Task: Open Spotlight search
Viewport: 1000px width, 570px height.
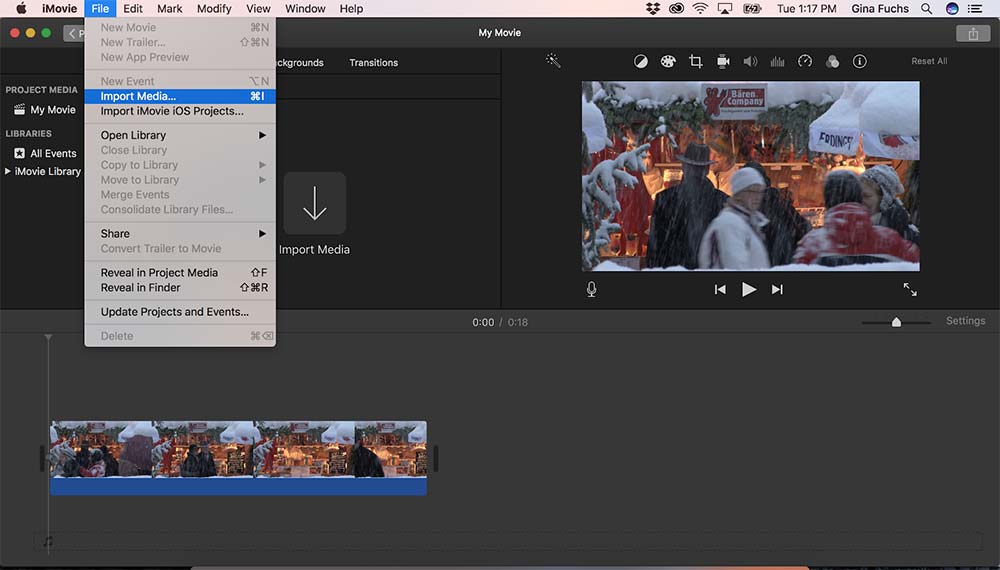Action: 927,8
